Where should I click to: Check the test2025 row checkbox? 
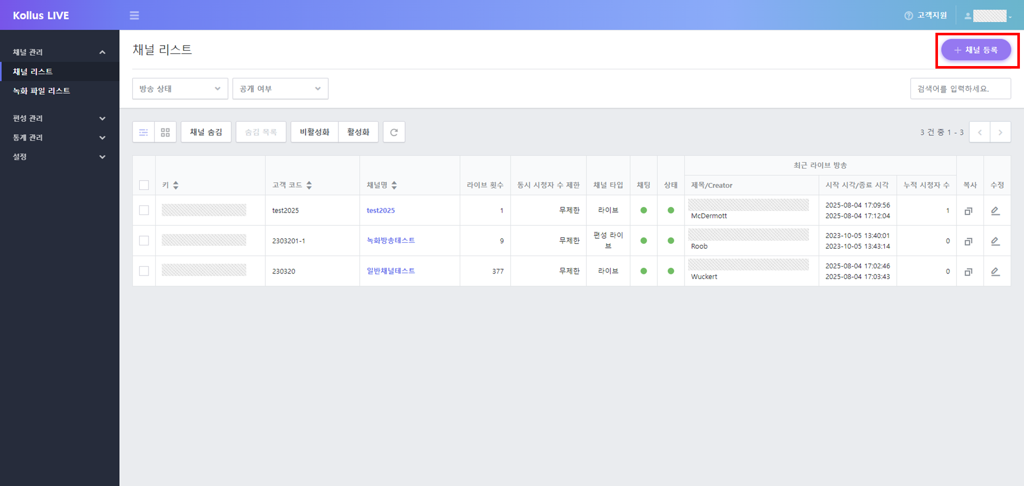point(144,211)
